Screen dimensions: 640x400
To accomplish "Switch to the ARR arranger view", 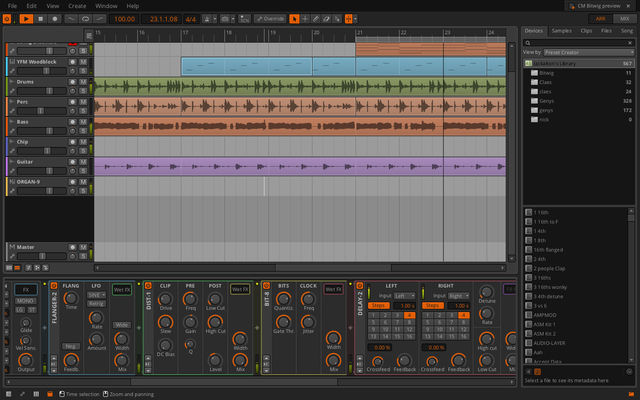I will pyautogui.click(x=601, y=18).
